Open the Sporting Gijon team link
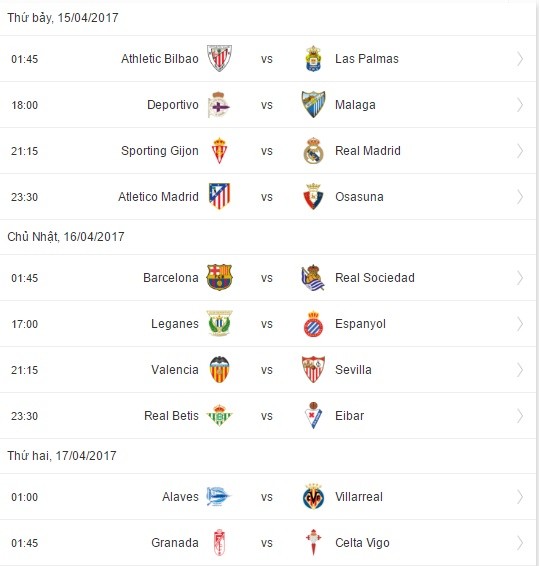The width and height of the screenshot is (540, 566). 160,151
